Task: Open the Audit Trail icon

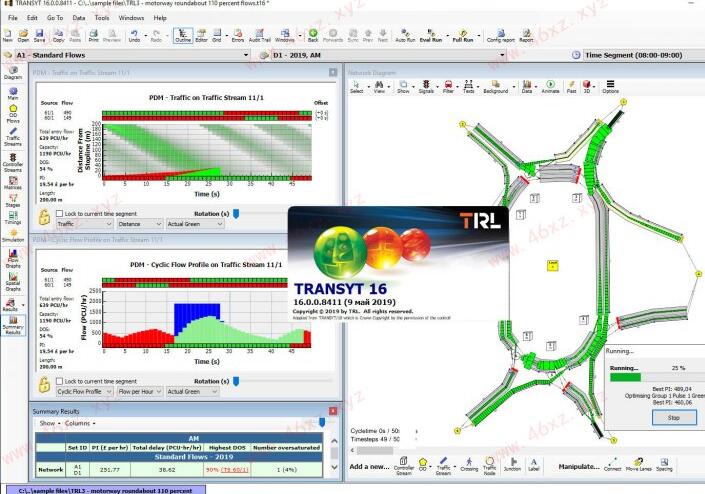Action: click(259, 36)
